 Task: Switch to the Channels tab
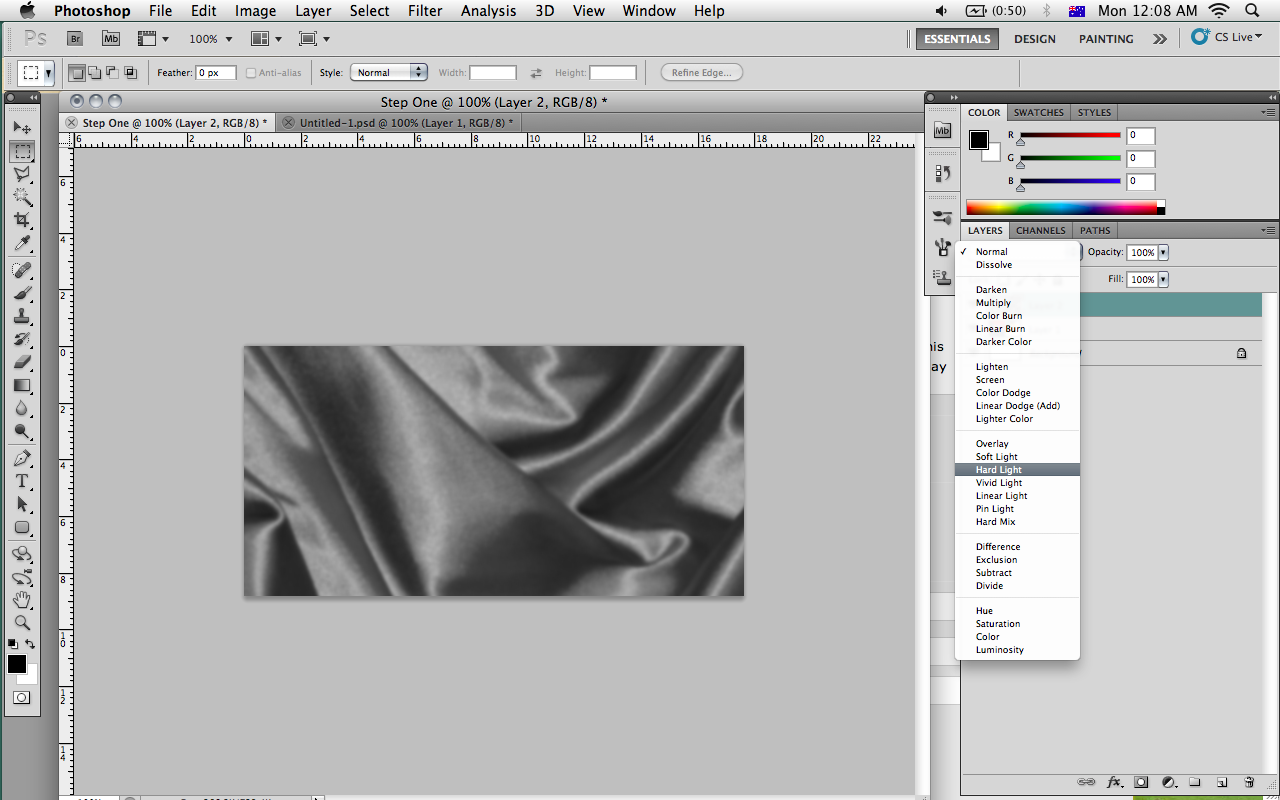[1040, 230]
